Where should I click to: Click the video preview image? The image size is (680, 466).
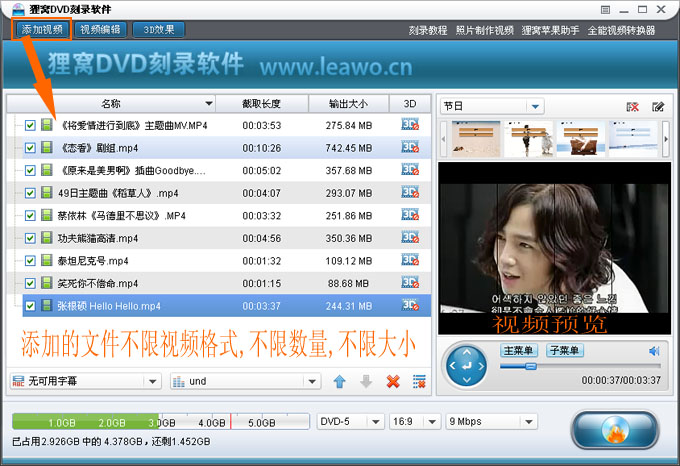(554, 248)
